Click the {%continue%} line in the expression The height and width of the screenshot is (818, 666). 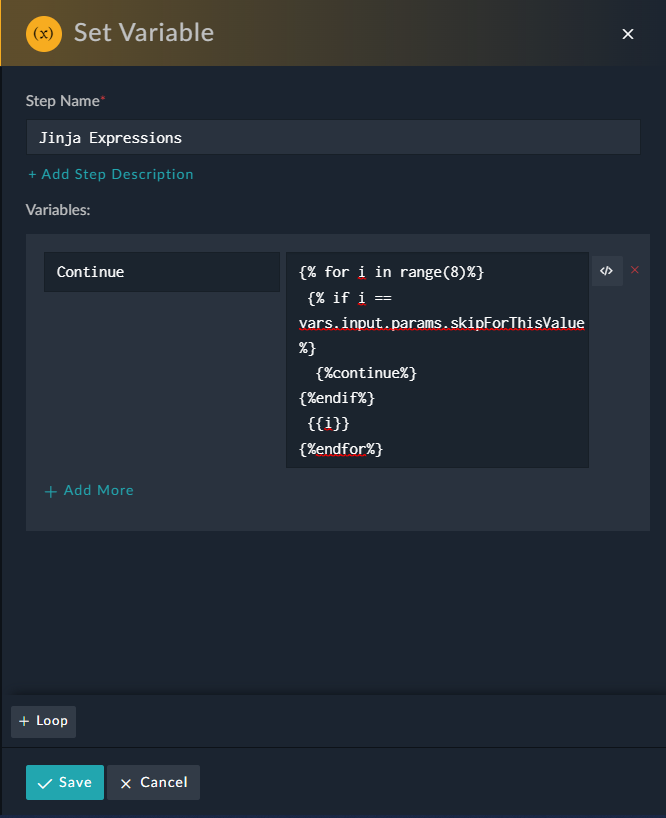366,373
